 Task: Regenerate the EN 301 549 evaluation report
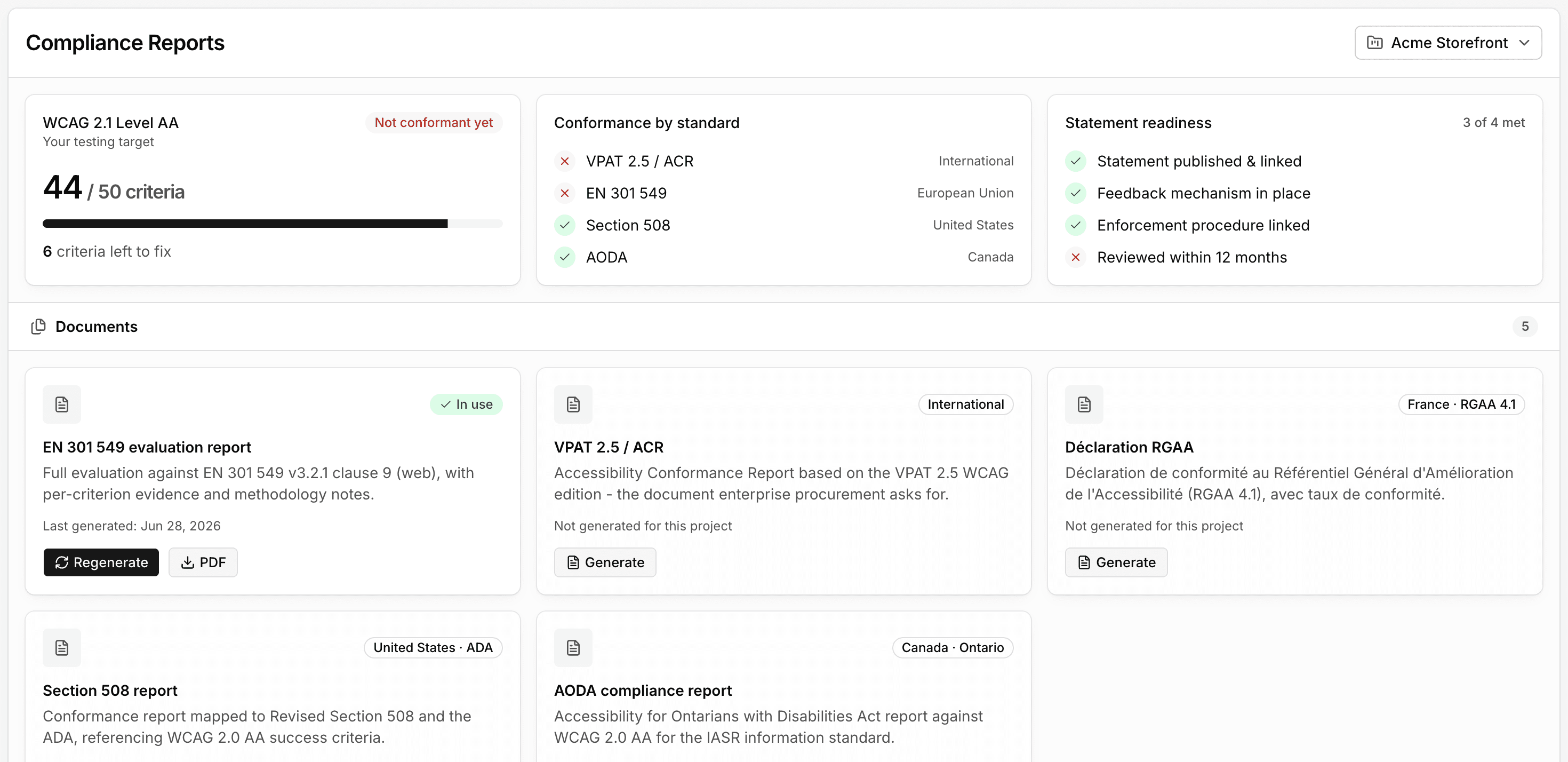click(x=101, y=562)
